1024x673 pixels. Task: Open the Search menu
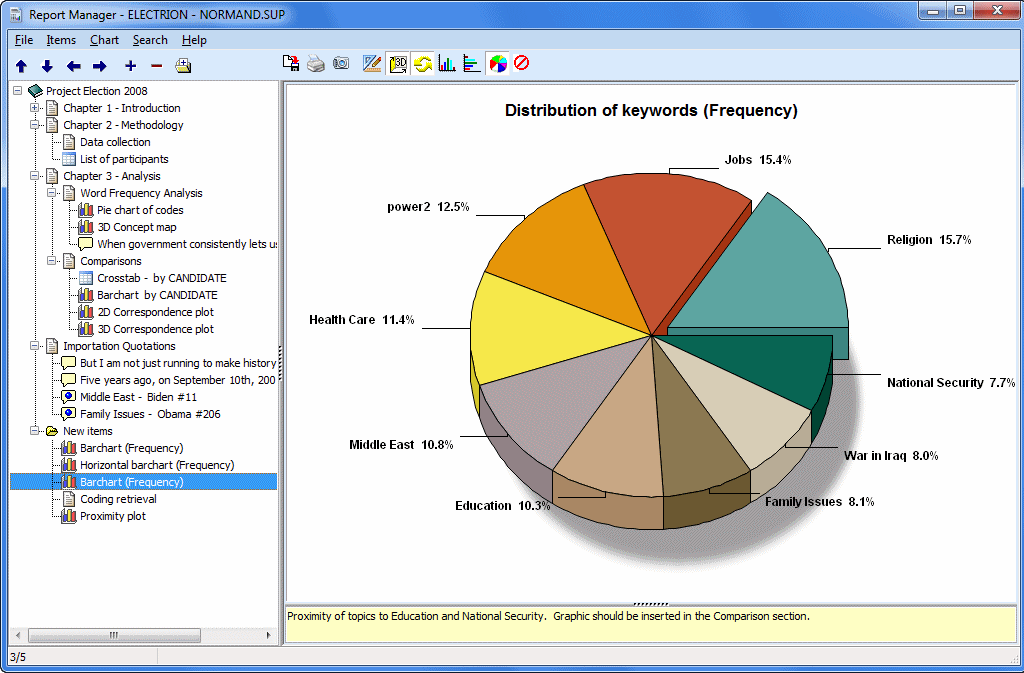pos(150,40)
